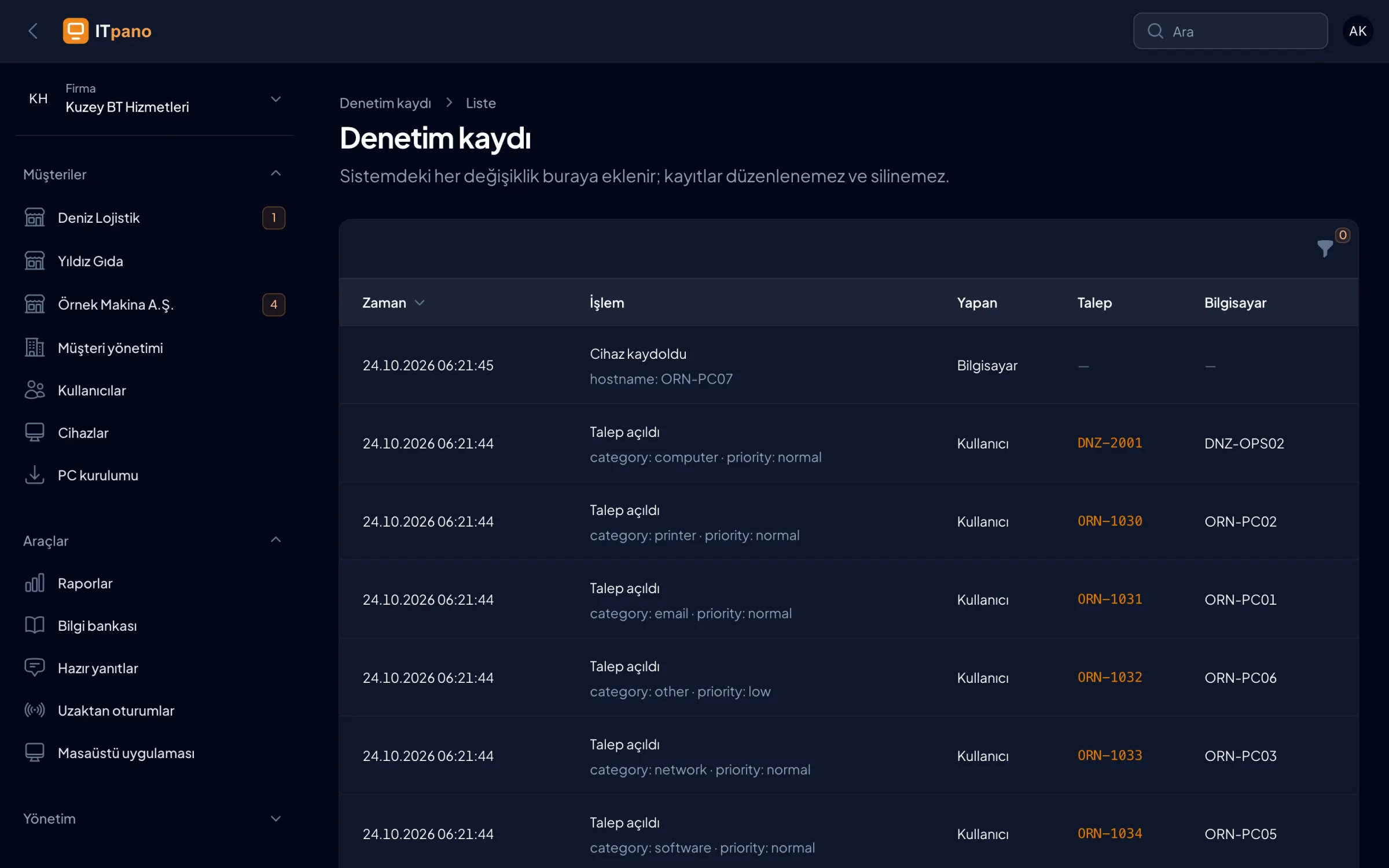Click the Bilgisayar column header

click(1235, 303)
